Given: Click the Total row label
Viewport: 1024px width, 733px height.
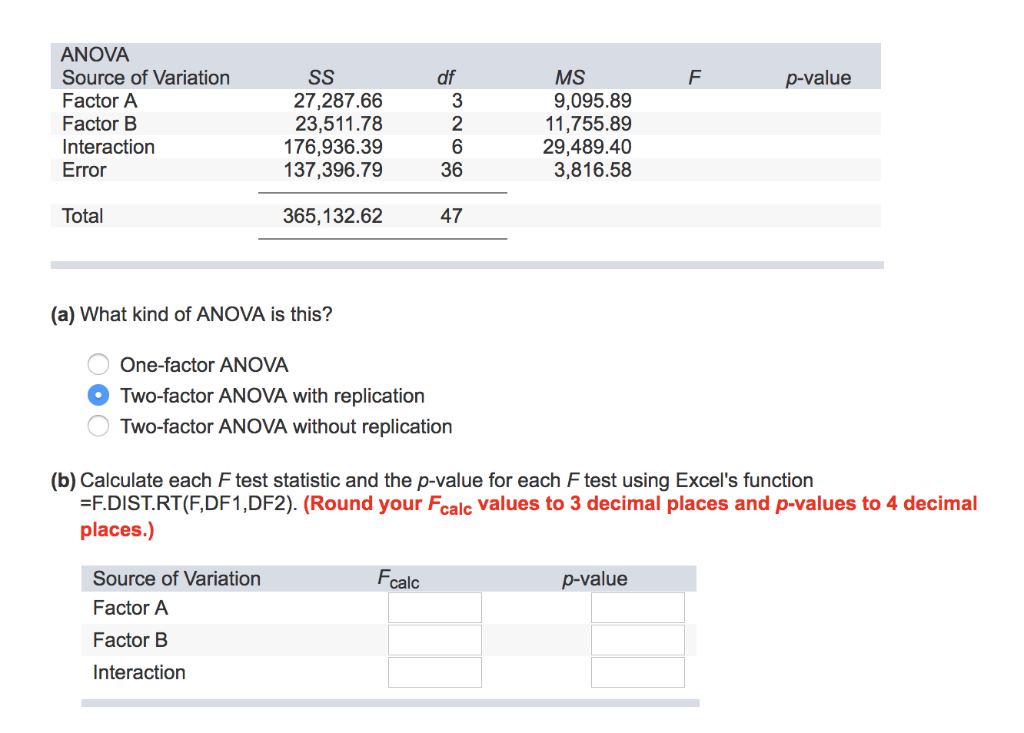Looking at the screenshot, I should point(82,216).
